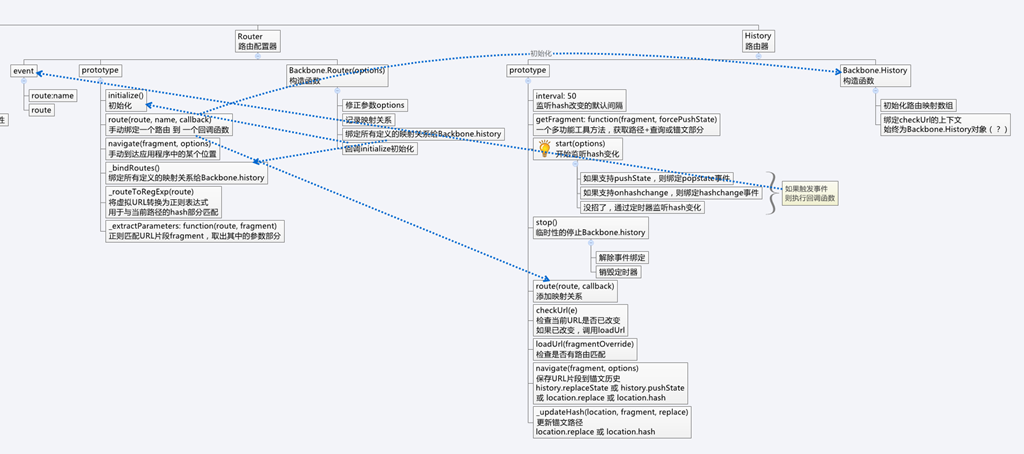Select the getFragment function node
Viewport: 1024px width, 454px height.
coord(626,124)
